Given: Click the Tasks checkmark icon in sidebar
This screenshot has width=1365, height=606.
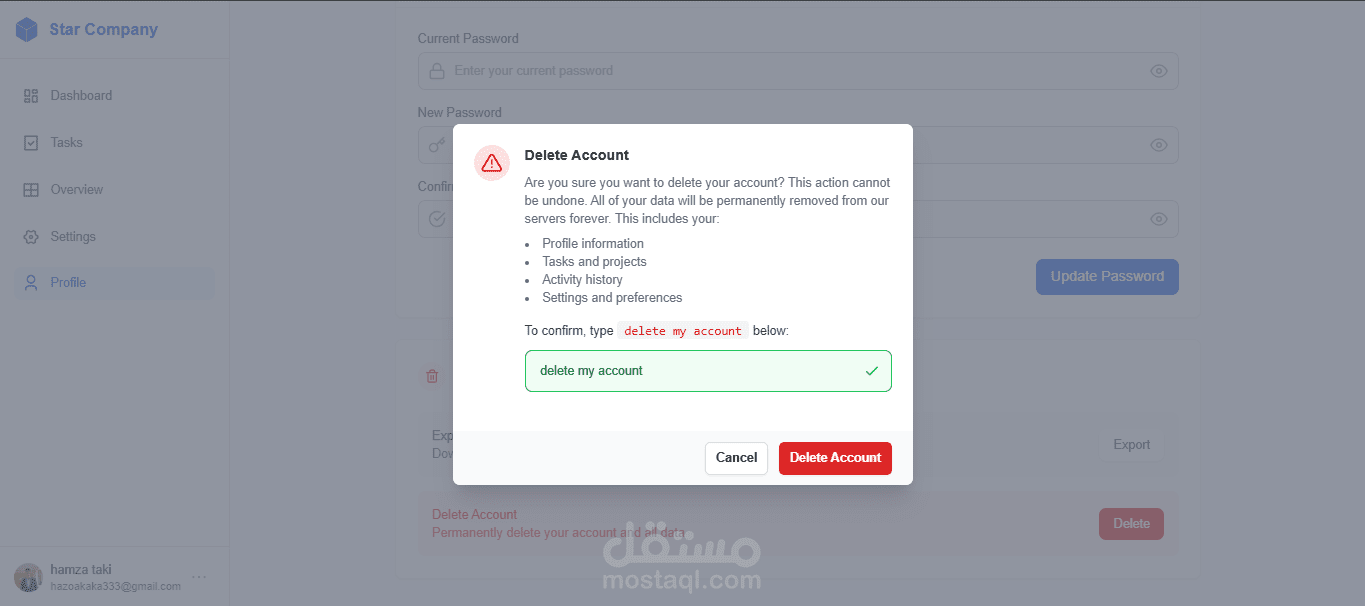Looking at the screenshot, I should point(31,143).
